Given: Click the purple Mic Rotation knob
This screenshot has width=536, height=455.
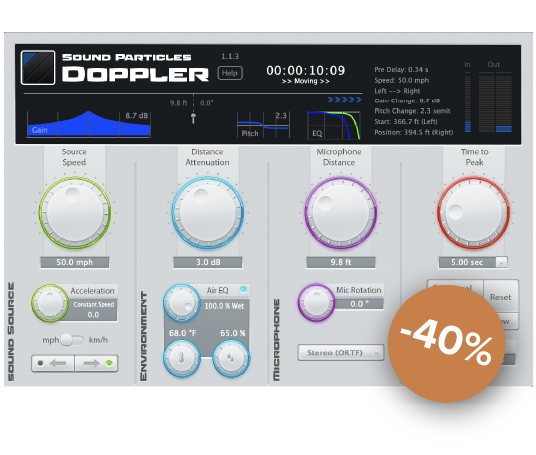Looking at the screenshot, I should [x=316, y=302].
